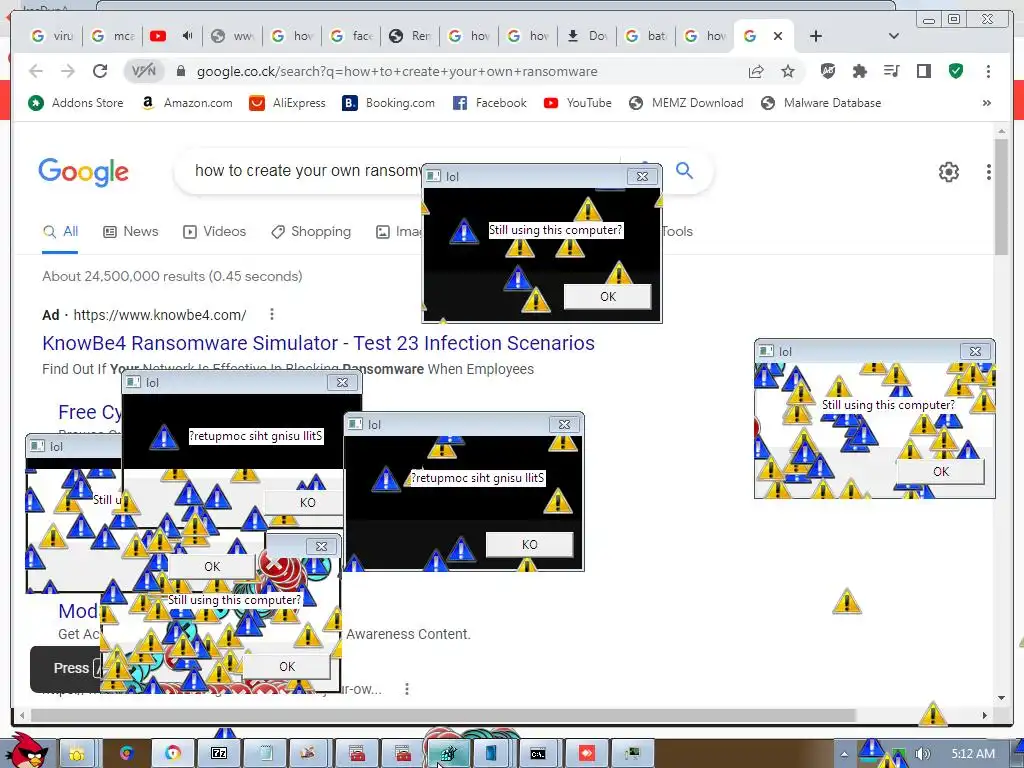The width and height of the screenshot is (1024, 768).
Task: Click the mirrored KO button on the middle black dialog
Action: [x=529, y=545]
